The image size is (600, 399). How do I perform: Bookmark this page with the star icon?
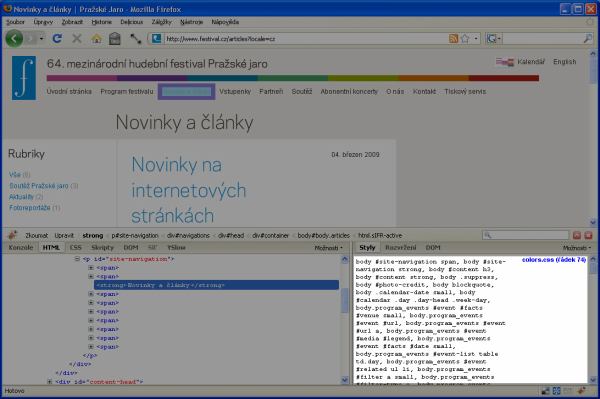click(x=465, y=38)
